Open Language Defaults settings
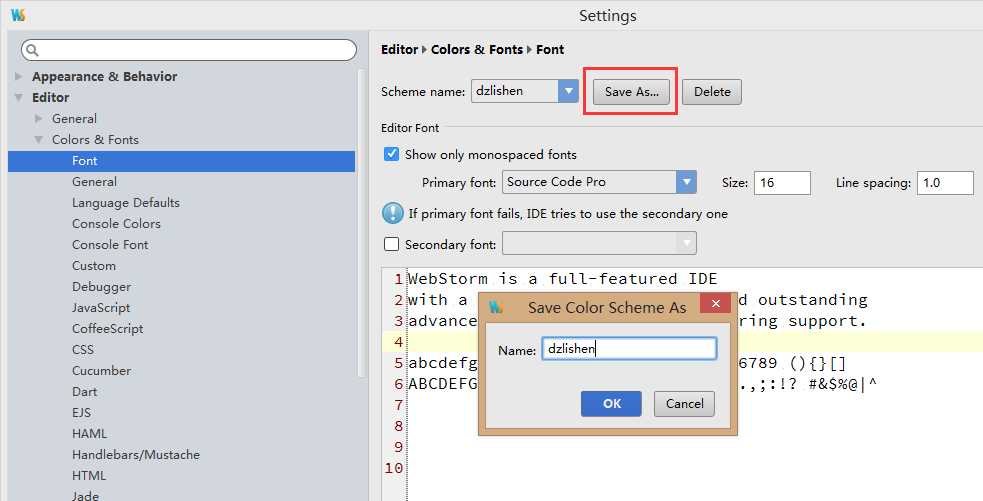This screenshot has height=501, width=983. pyautogui.click(x=125, y=203)
